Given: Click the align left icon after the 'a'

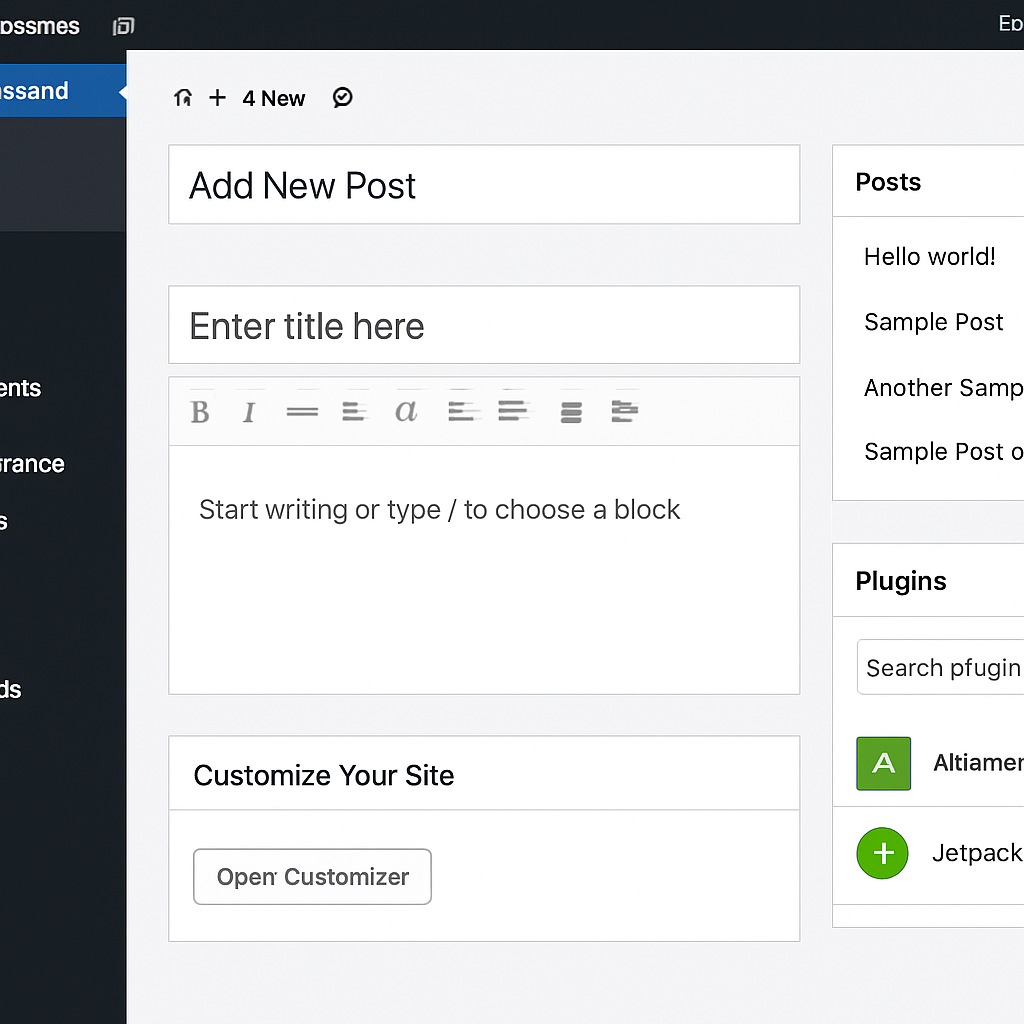Looking at the screenshot, I should [462, 411].
